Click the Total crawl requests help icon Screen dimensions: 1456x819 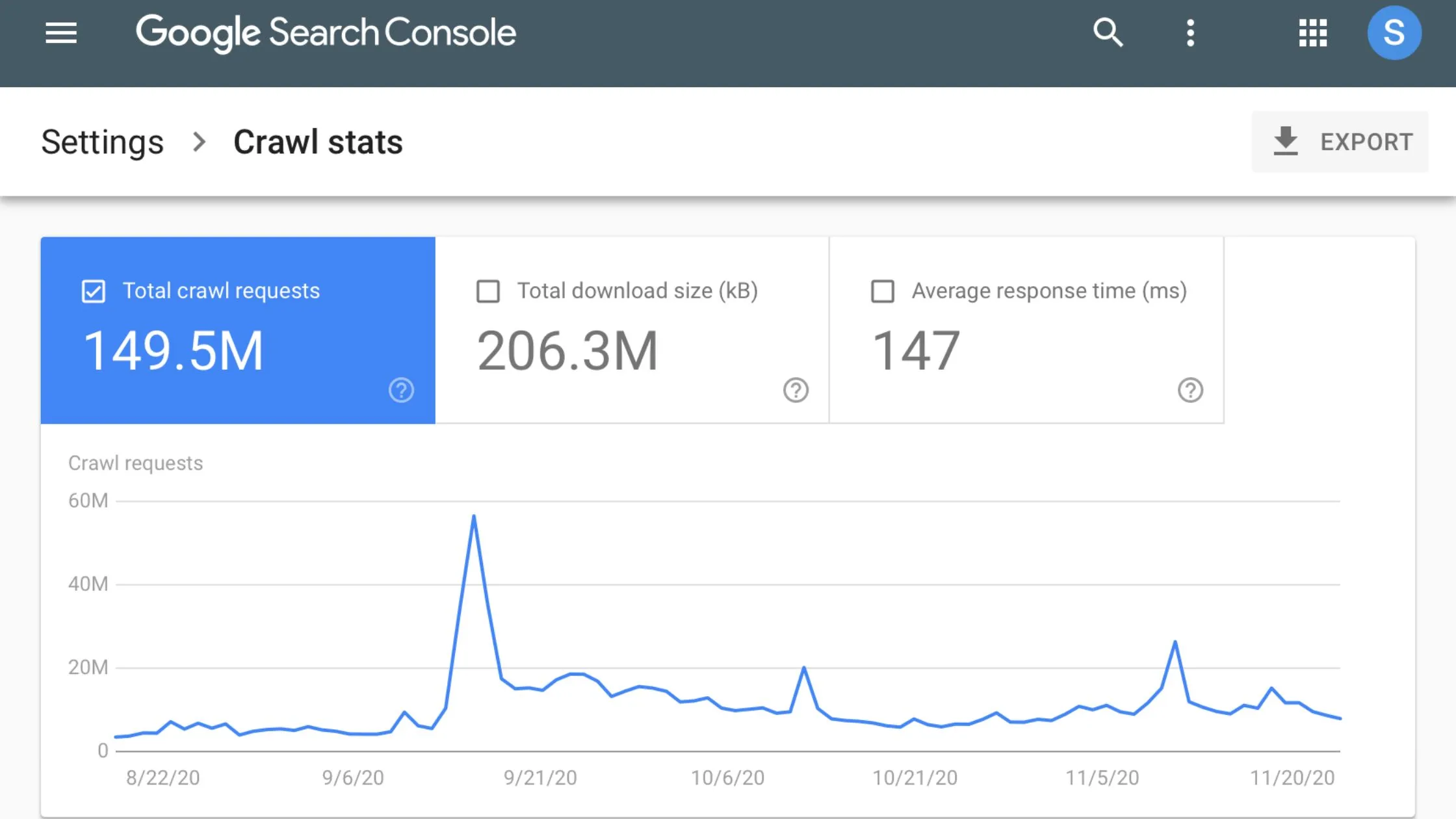point(401,390)
